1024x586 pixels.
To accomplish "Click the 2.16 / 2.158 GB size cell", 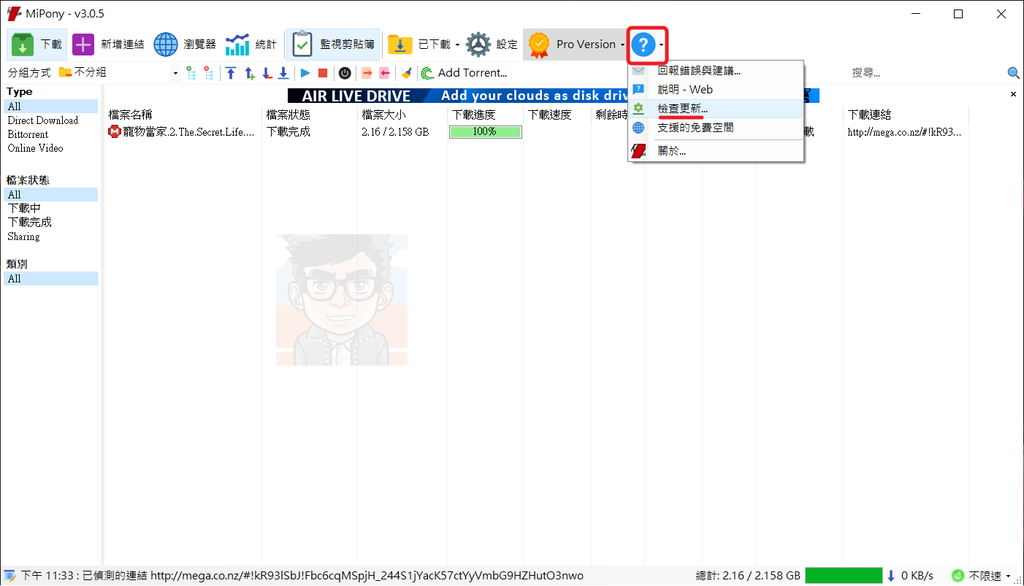I will click(395, 132).
